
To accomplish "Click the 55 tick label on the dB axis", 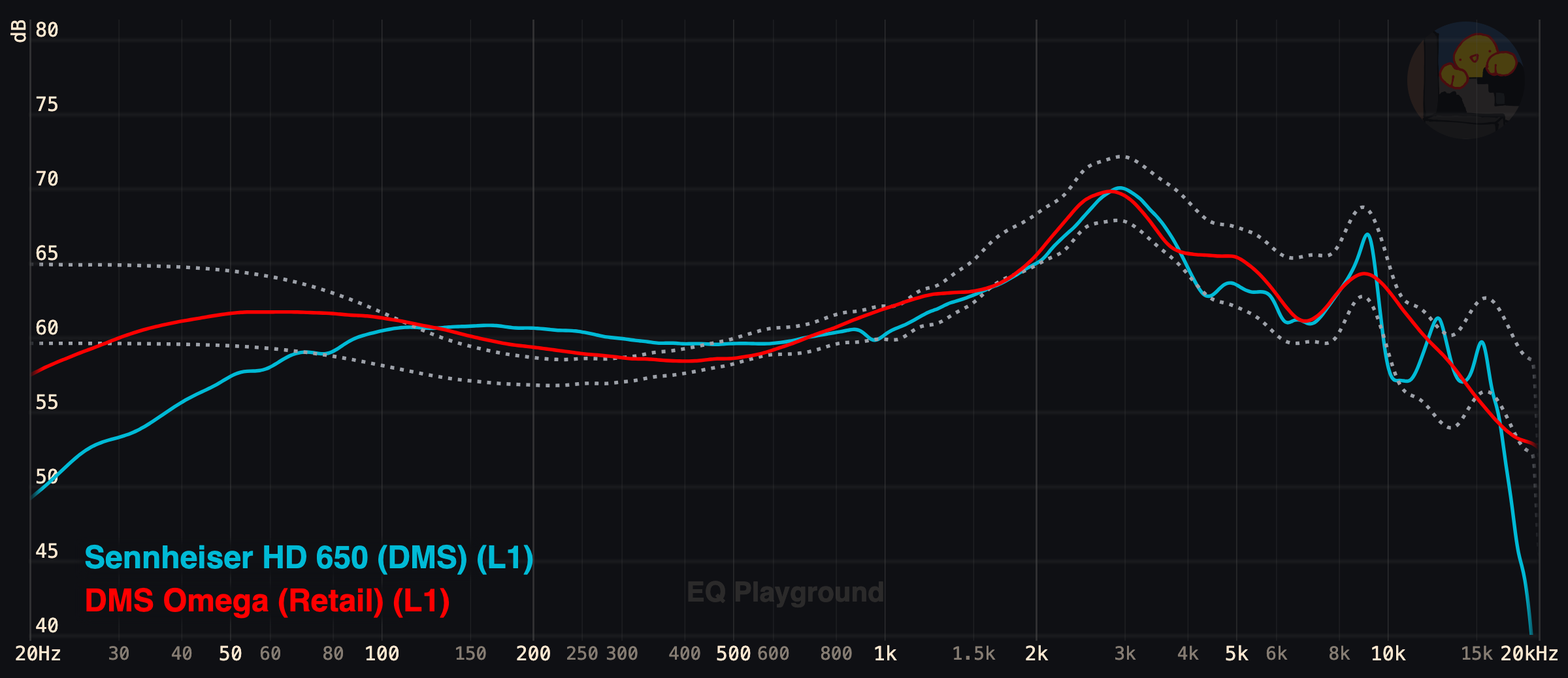I will point(47,402).
